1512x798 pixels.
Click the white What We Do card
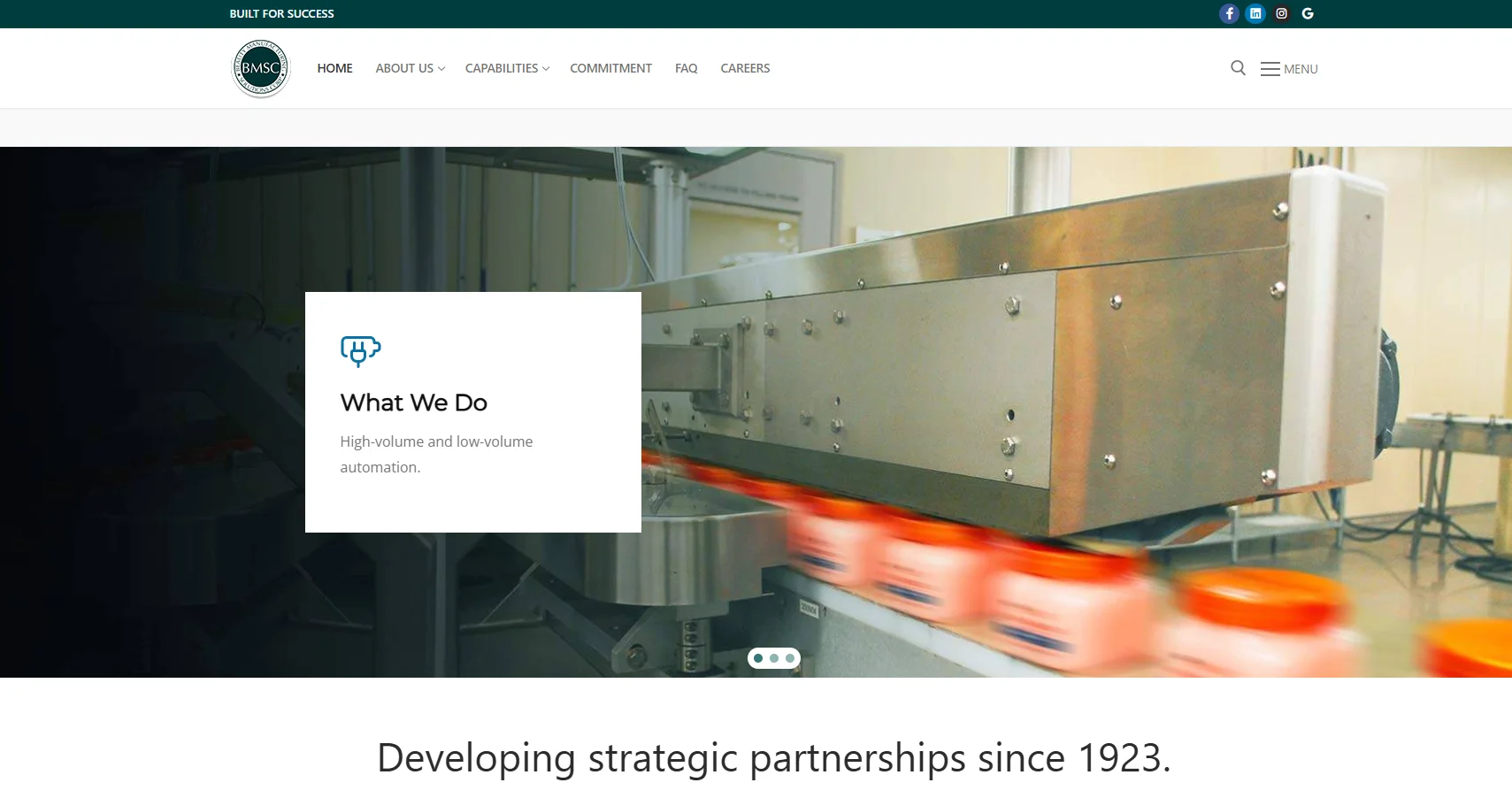(x=473, y=412)
